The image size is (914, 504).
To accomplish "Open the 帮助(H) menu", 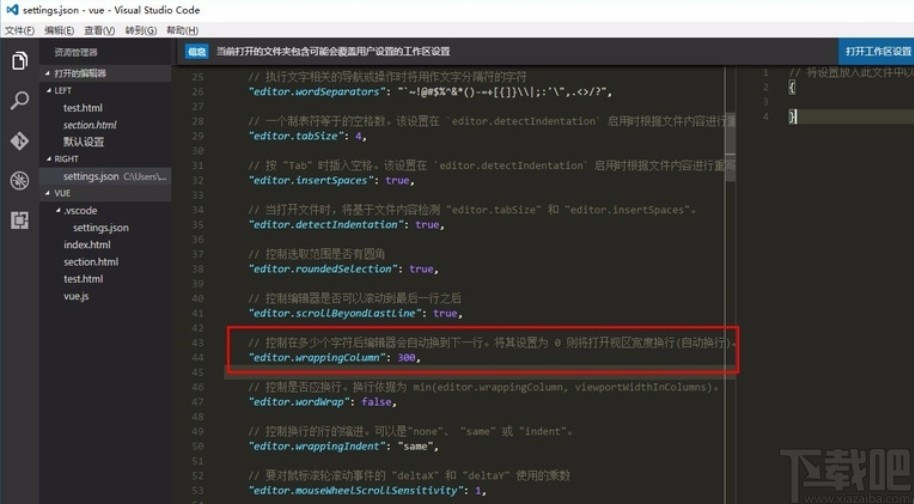I will [x=182, y=30].
